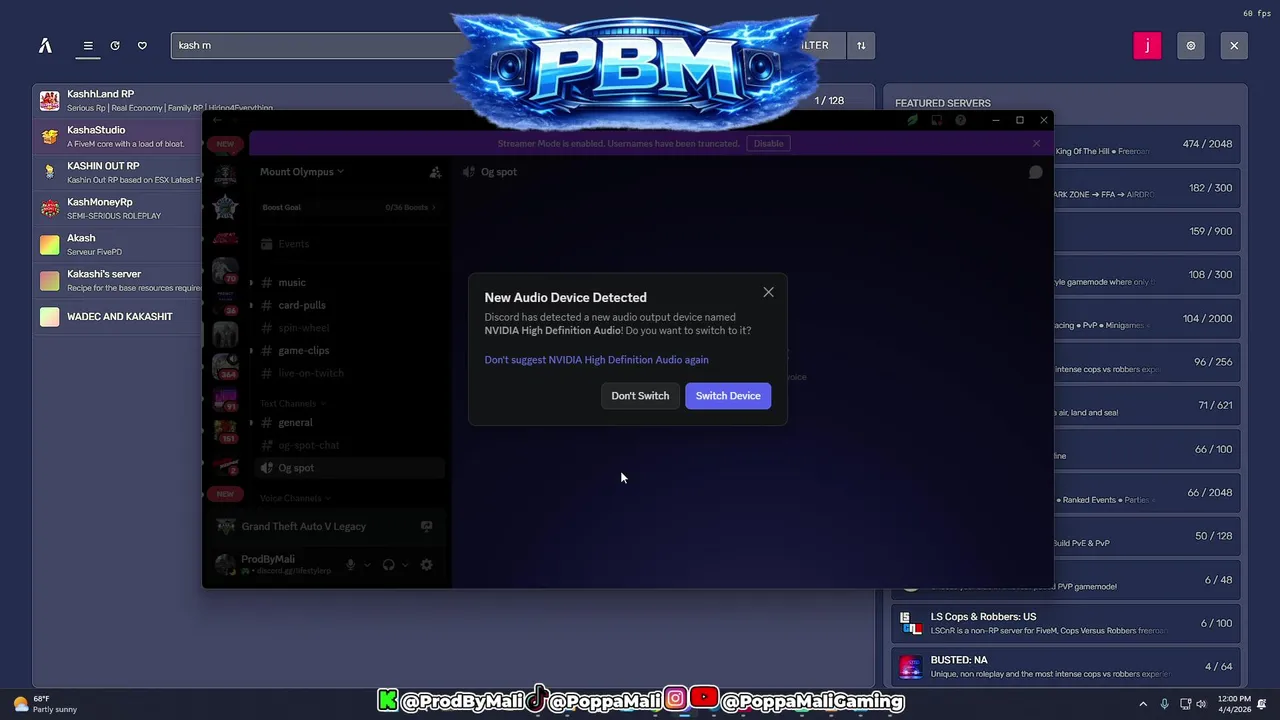
Task: Open favorites heart icon in FiveM
Action: pyautogui.click(x=142, y=45)
